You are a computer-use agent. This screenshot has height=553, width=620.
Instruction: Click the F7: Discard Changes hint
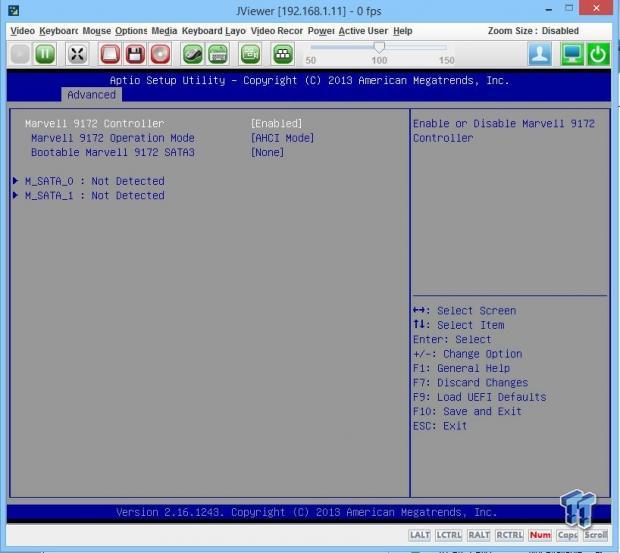(x=470, y=383)
